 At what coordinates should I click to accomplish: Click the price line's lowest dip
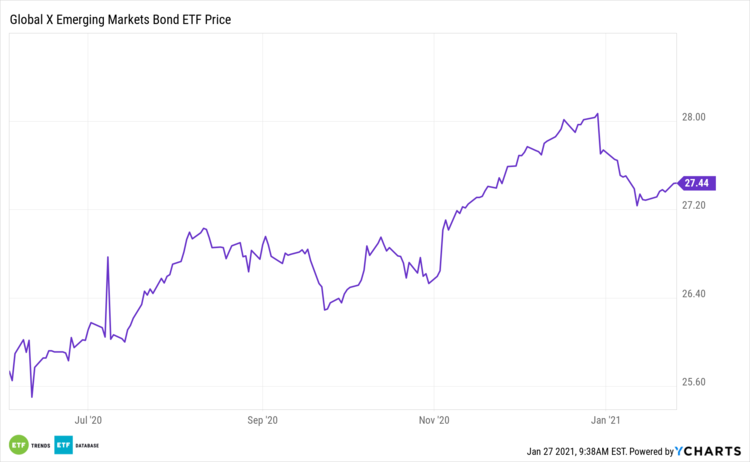32,397
